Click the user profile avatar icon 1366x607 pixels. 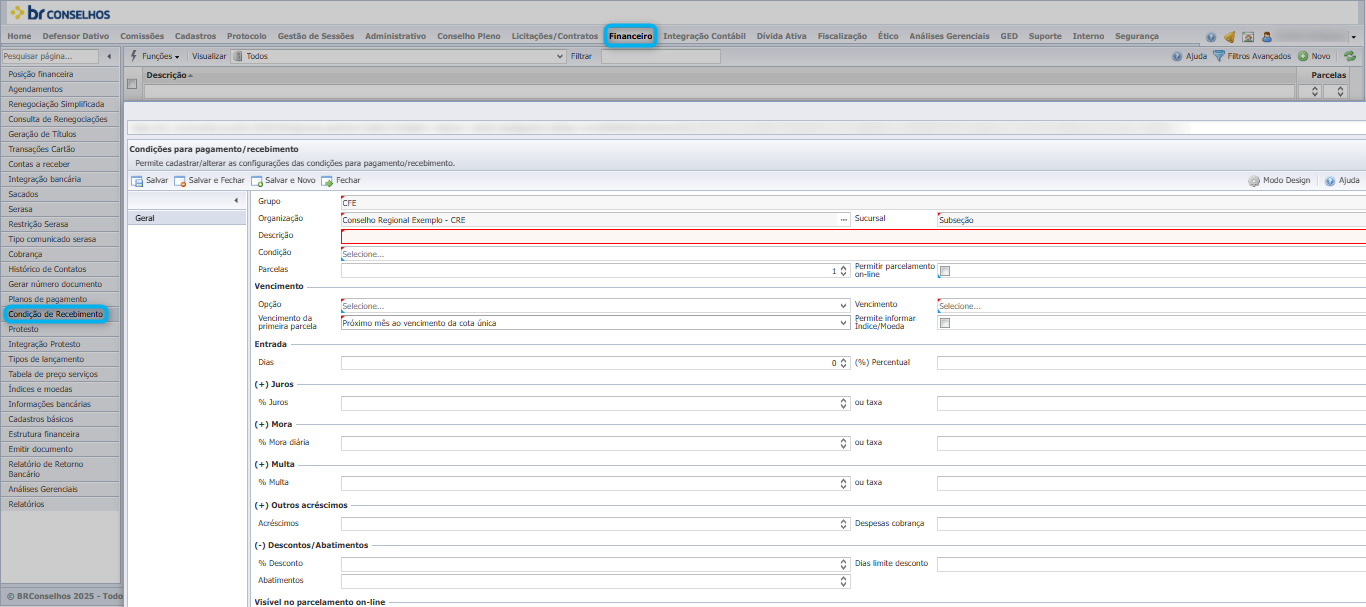tap(1267, 37)
